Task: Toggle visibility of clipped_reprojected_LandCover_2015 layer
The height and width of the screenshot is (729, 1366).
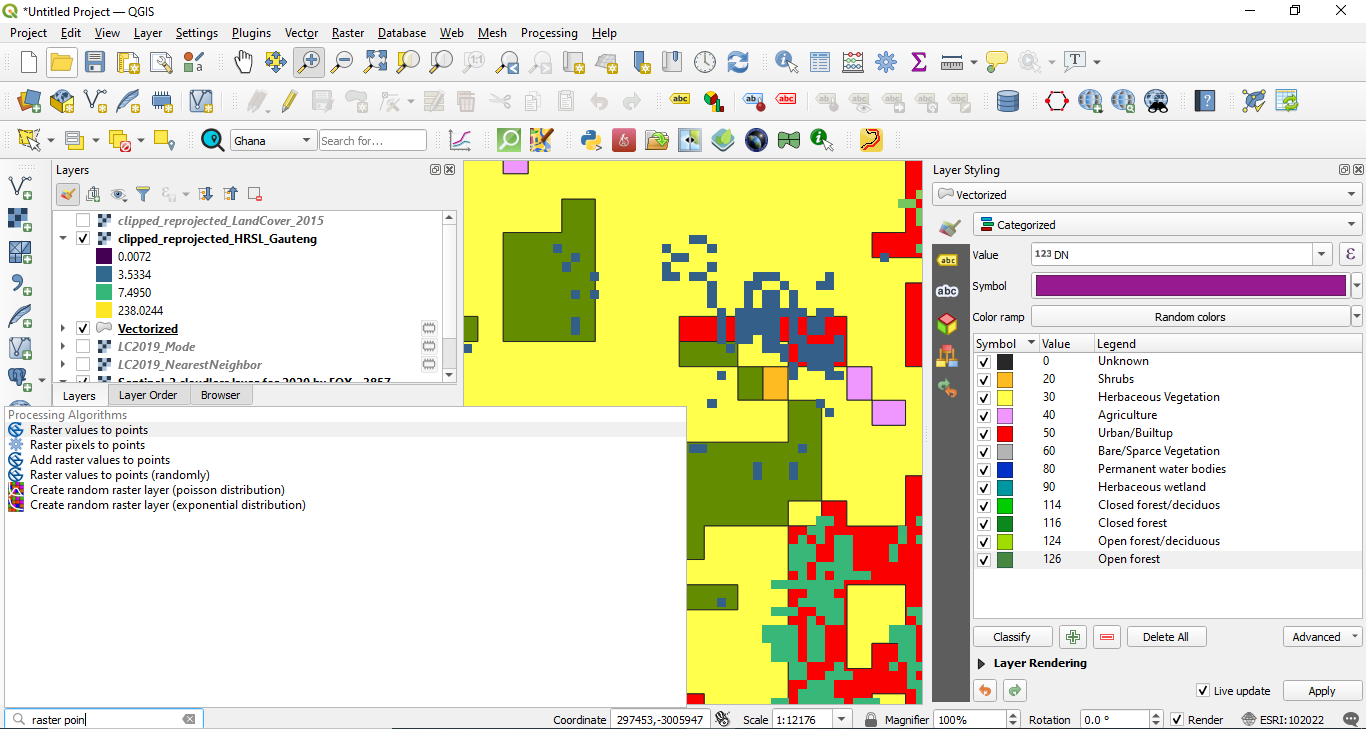Action: [x=83, y=220]
